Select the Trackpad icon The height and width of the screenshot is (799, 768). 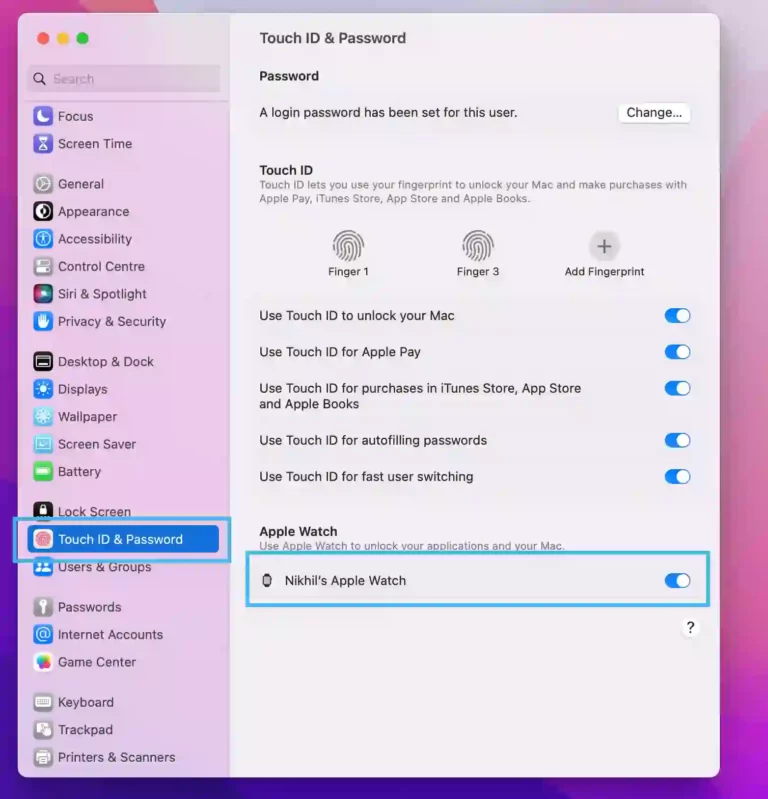tap(43, 730)
